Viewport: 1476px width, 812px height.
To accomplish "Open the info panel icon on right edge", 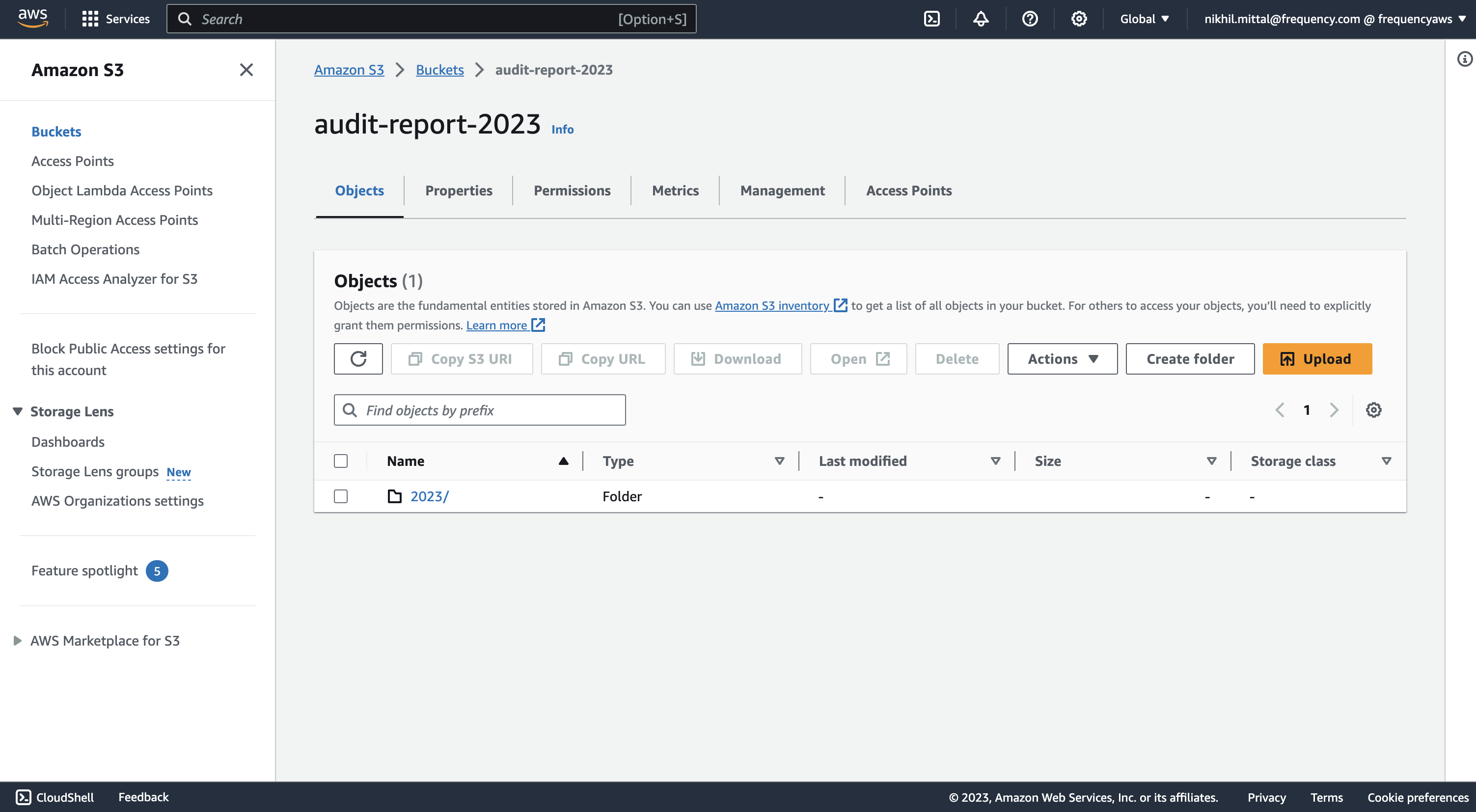I will tap(1465, 59).
